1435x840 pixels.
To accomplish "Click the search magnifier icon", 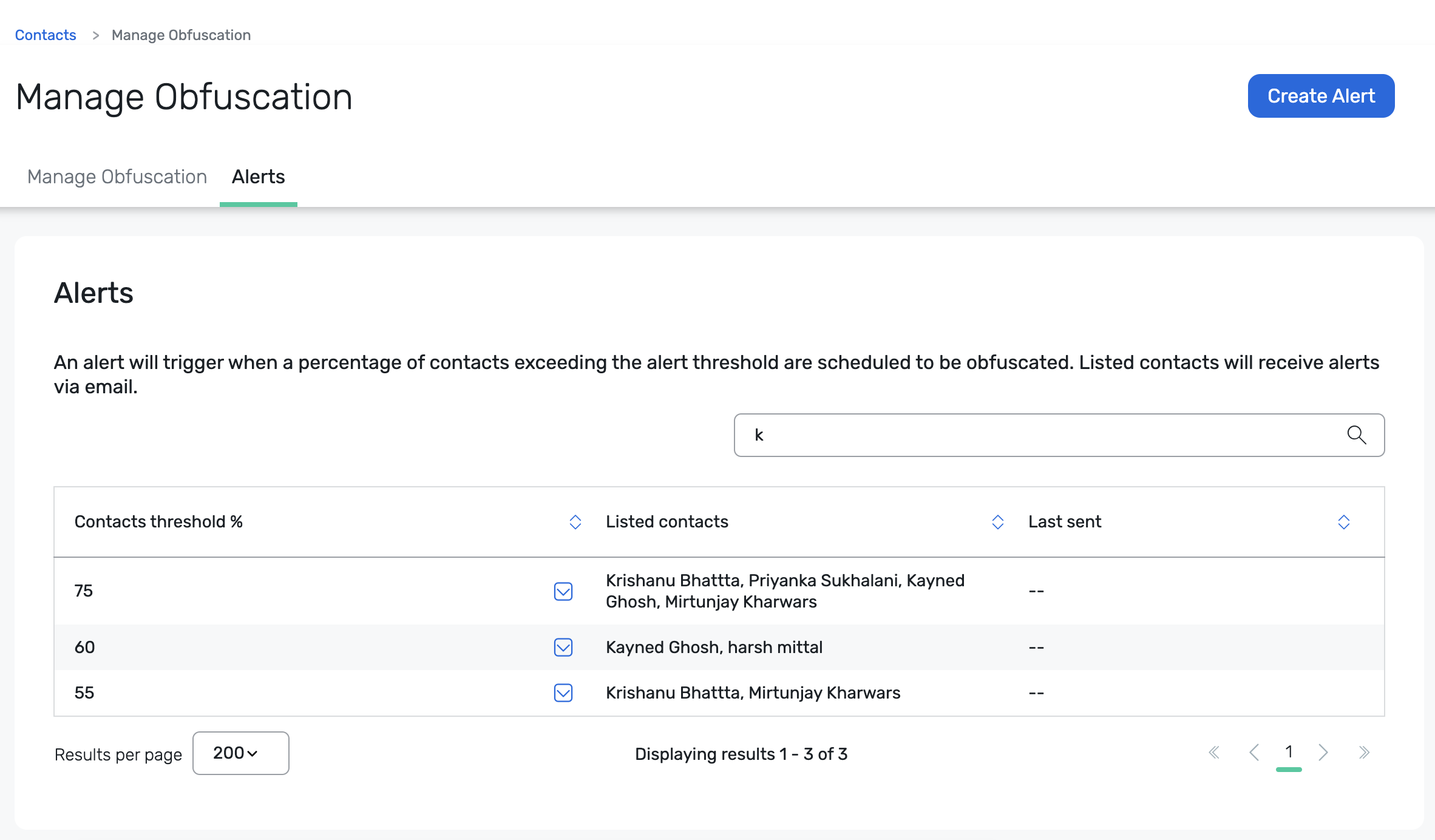I will click(1356, 435).
